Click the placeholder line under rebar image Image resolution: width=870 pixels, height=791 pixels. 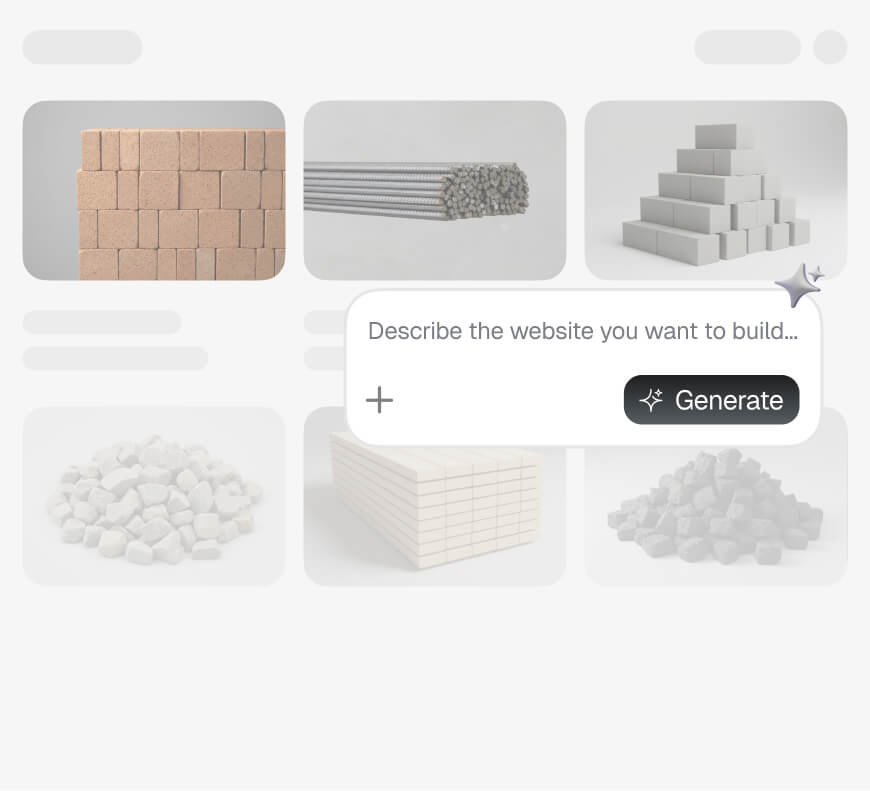325,322
